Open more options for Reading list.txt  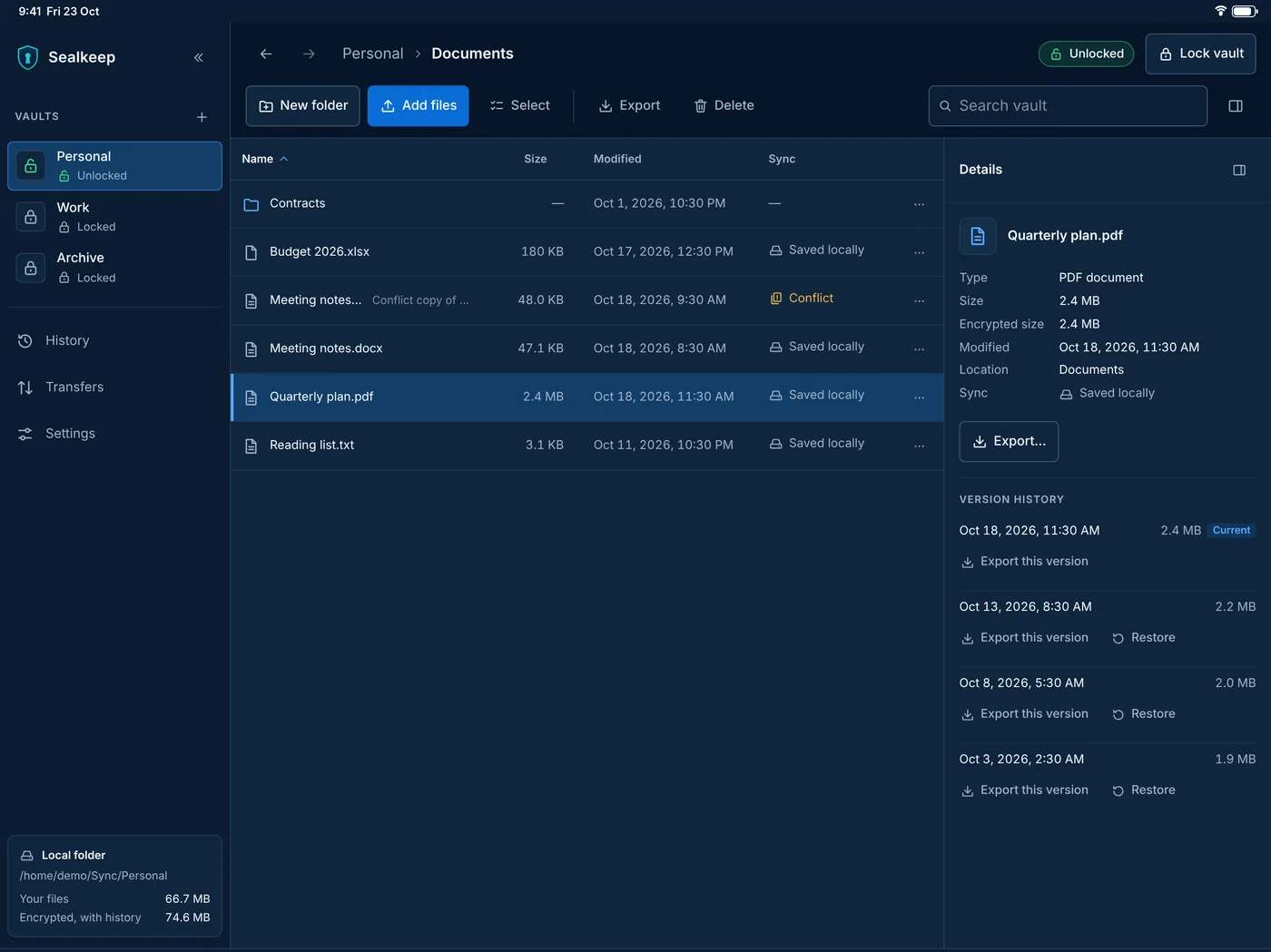[x=920, y=446]
